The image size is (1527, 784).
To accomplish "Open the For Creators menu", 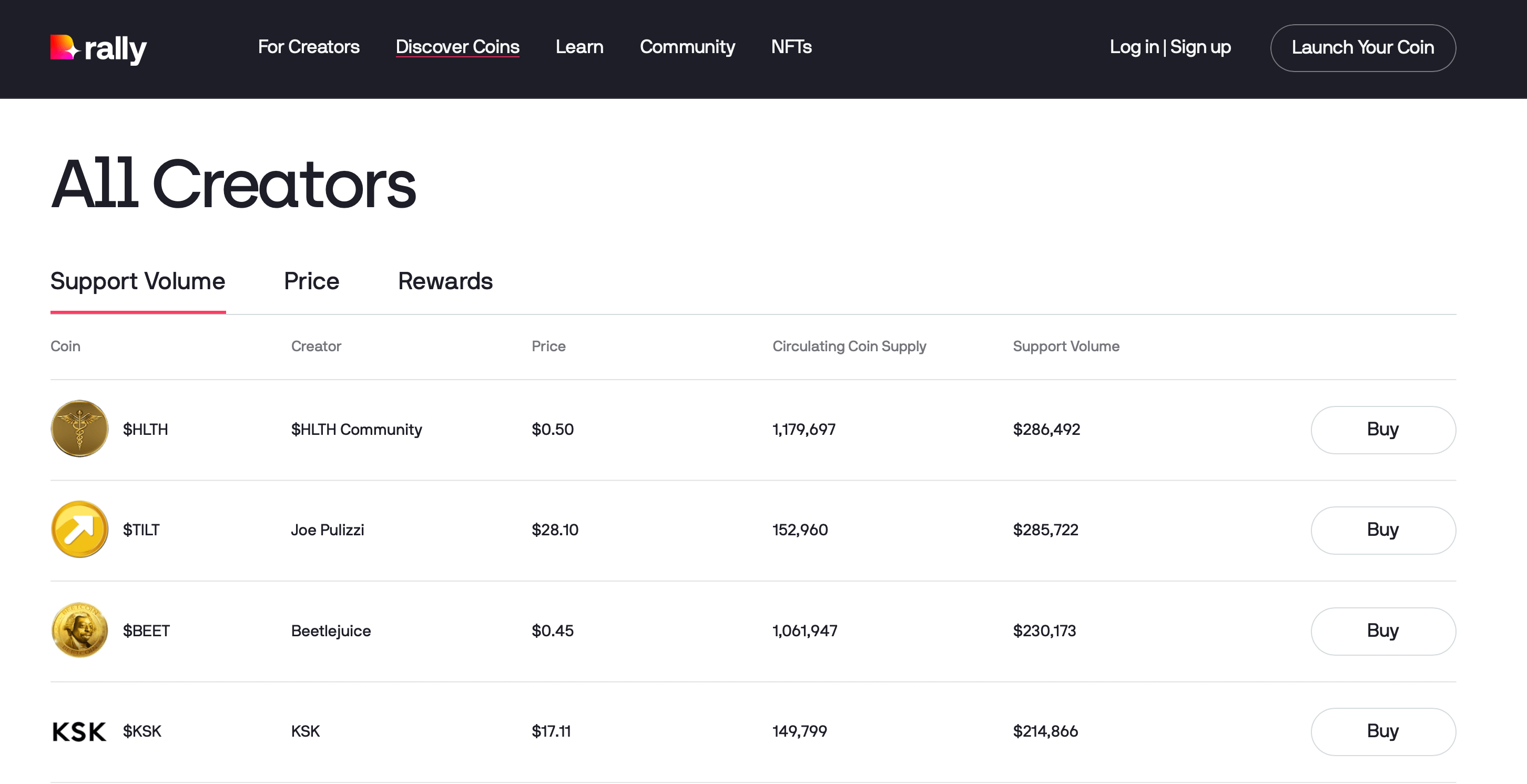I will click(308, 47).
